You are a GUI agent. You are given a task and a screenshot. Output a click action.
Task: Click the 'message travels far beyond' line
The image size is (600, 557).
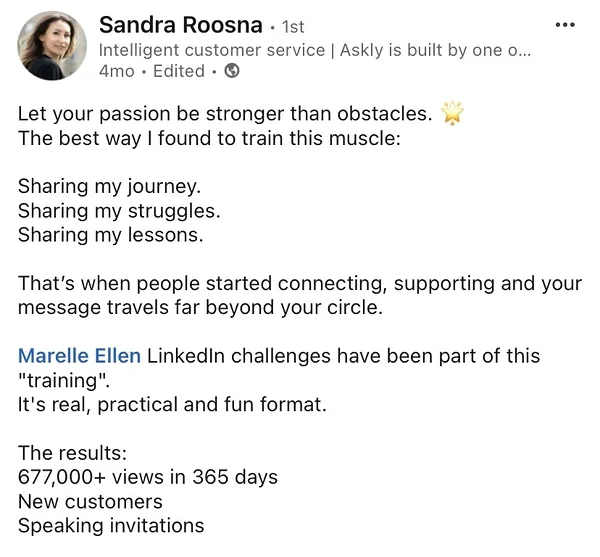pos(200,308)
